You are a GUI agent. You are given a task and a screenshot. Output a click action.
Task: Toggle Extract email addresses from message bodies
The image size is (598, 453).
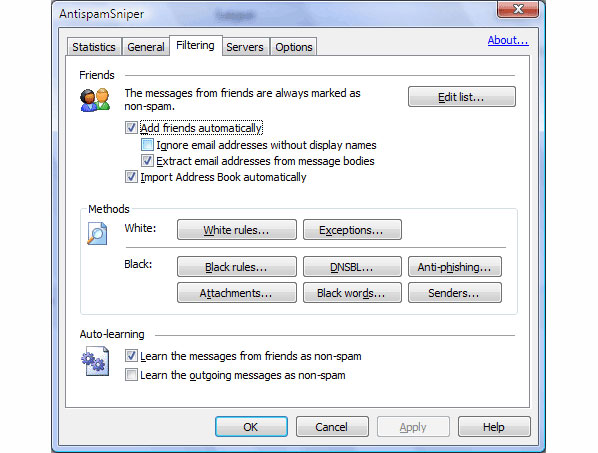click(x=147, y=161)
